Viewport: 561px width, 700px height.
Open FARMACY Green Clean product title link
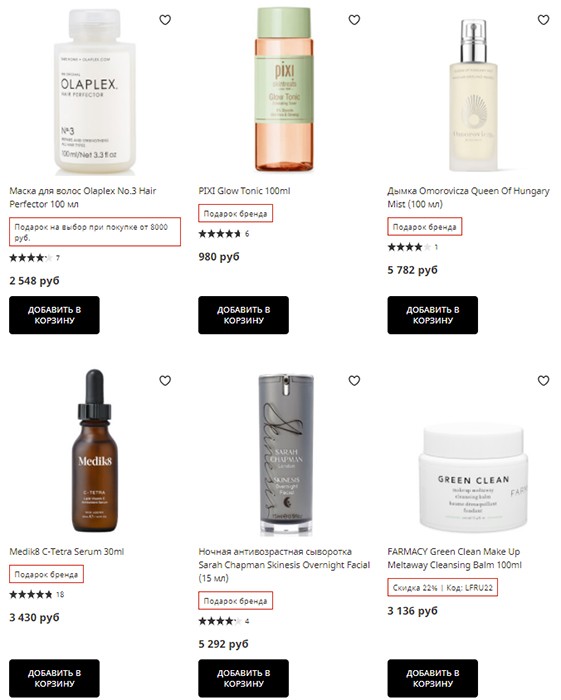tap(454, 558)
